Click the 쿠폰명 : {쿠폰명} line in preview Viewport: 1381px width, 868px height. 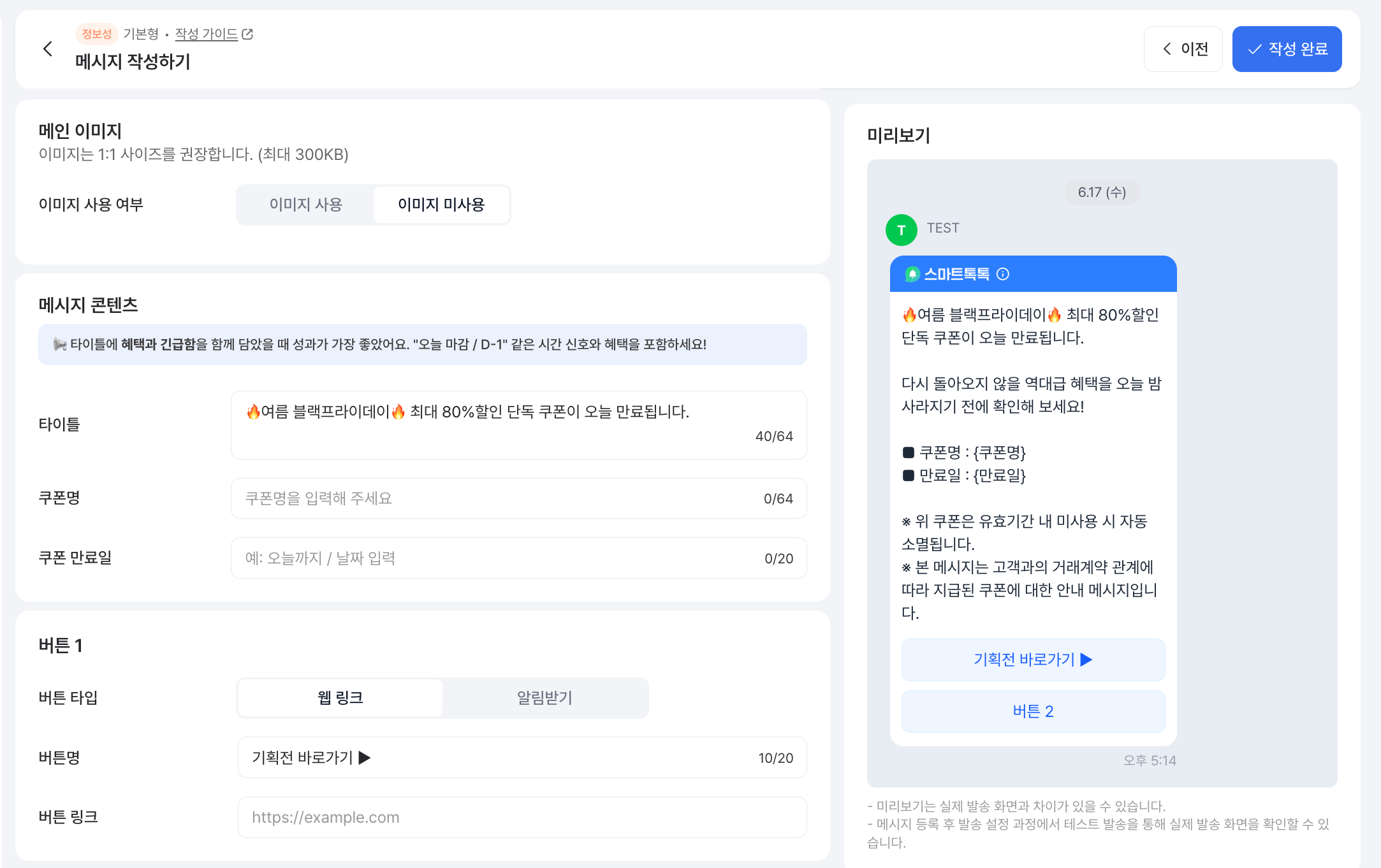coord(964,452)
